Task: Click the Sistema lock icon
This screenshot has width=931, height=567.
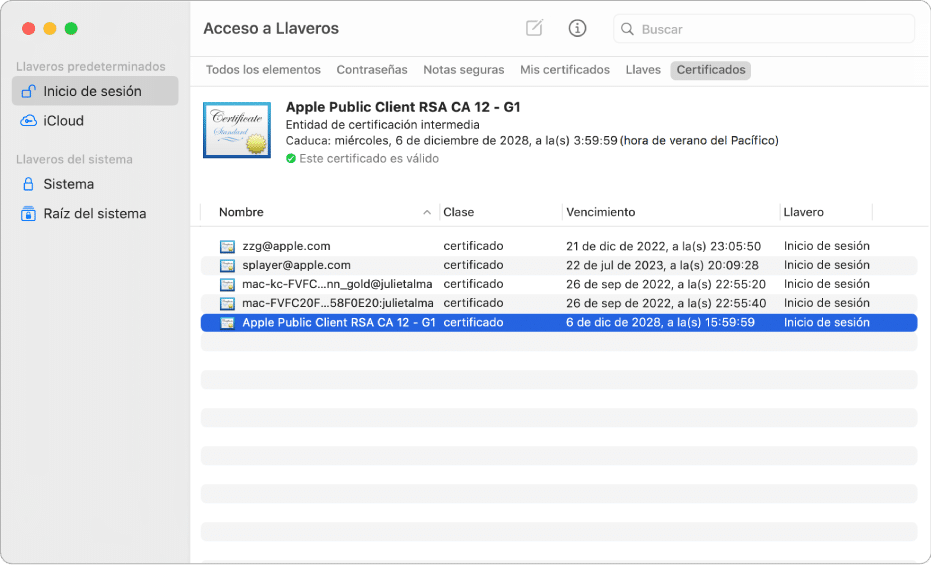Action: [x=28, y=184]
